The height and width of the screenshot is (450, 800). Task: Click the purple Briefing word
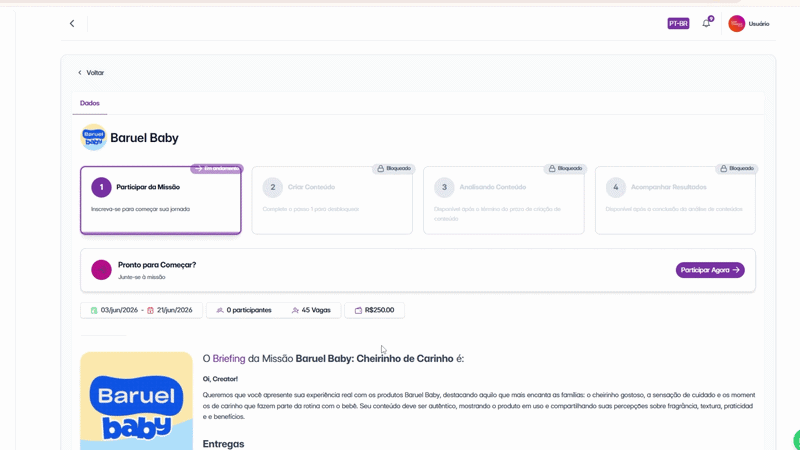[x=229, y=359]
